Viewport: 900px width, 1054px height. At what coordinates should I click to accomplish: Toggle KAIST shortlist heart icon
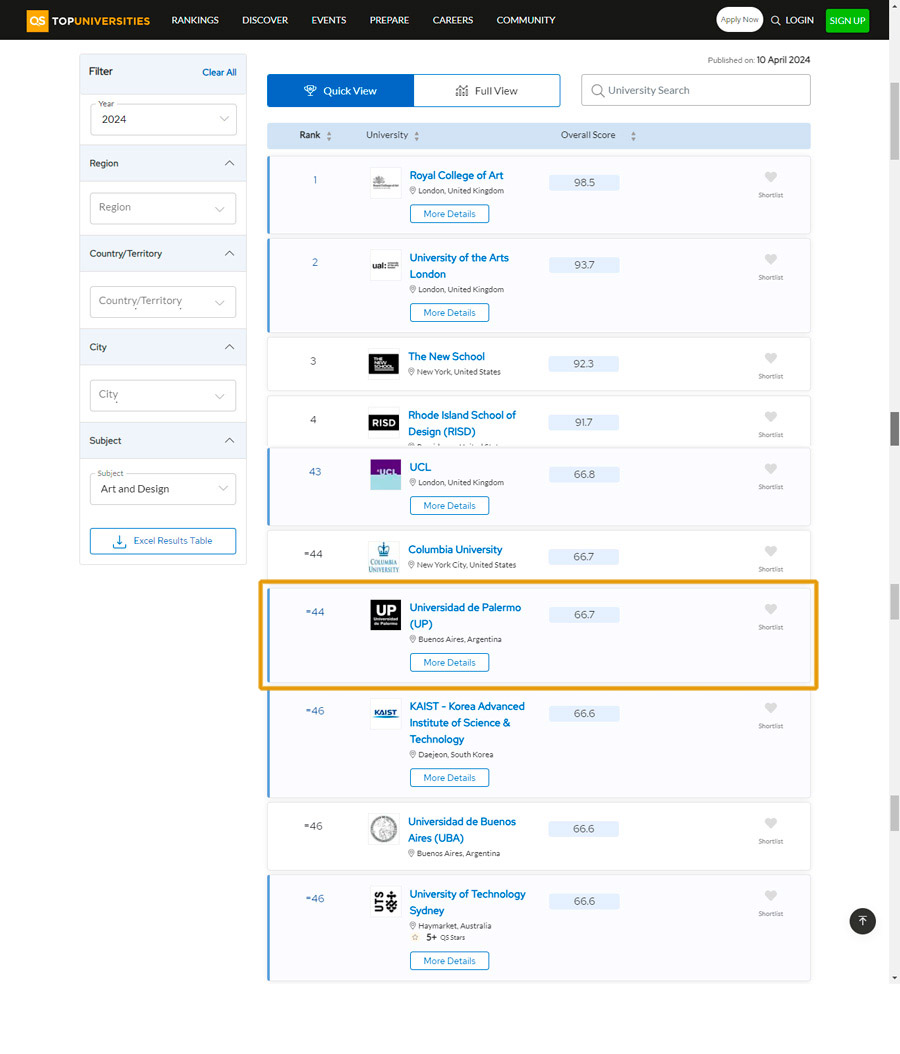pyautogui.click(x=771, y=708)
